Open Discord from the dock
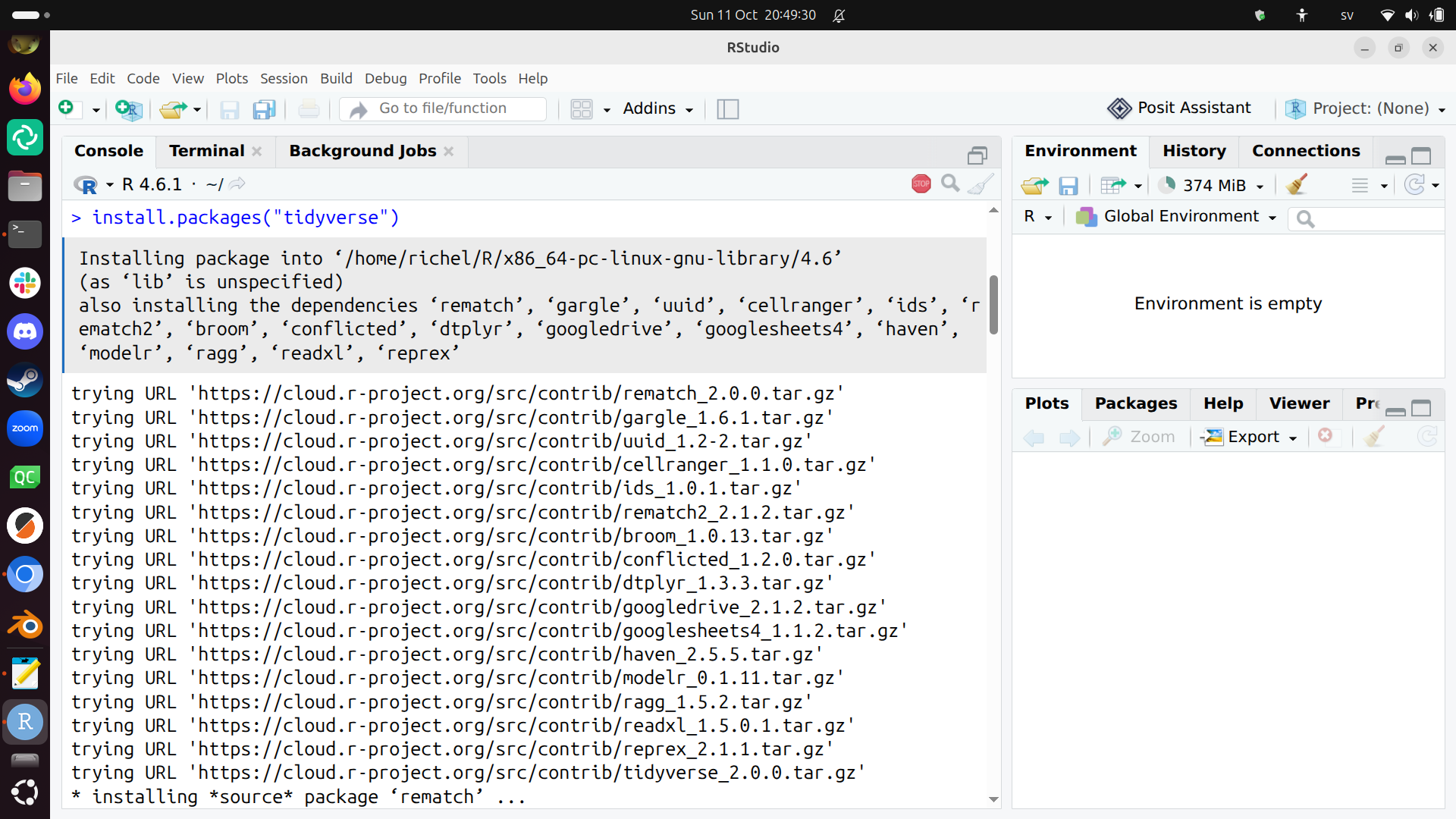The height and width of the screenshot is (819, 1456). 25,331
